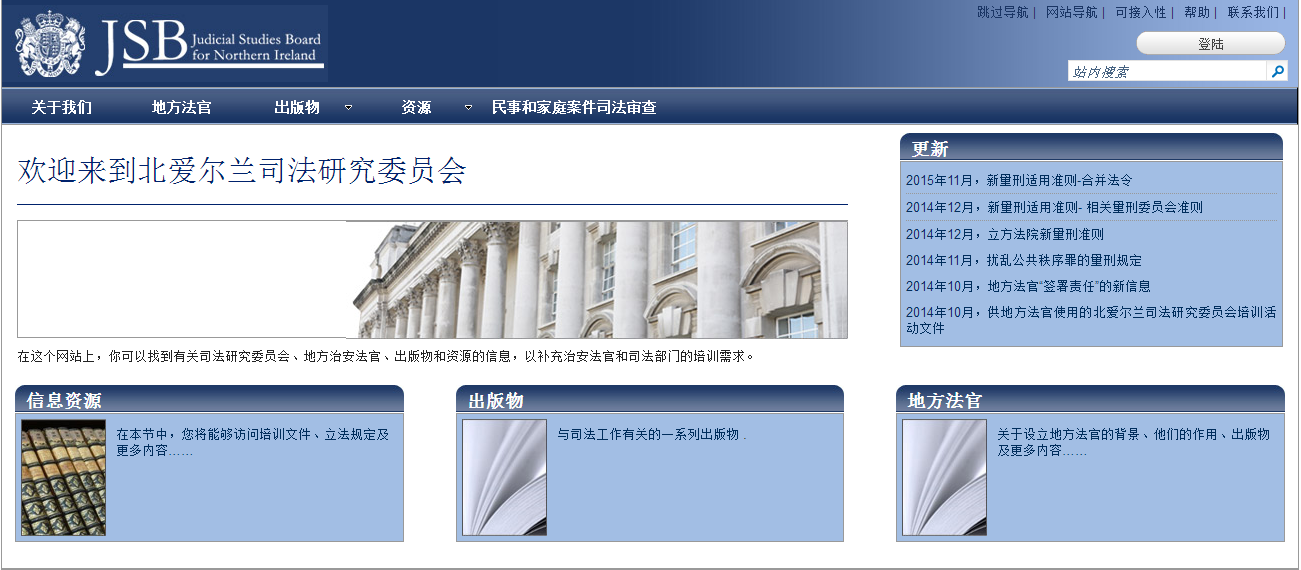Open 2014年10月 签署责任 update
This screenshot has width=1301, height=570.
[x=1028, y=286]
